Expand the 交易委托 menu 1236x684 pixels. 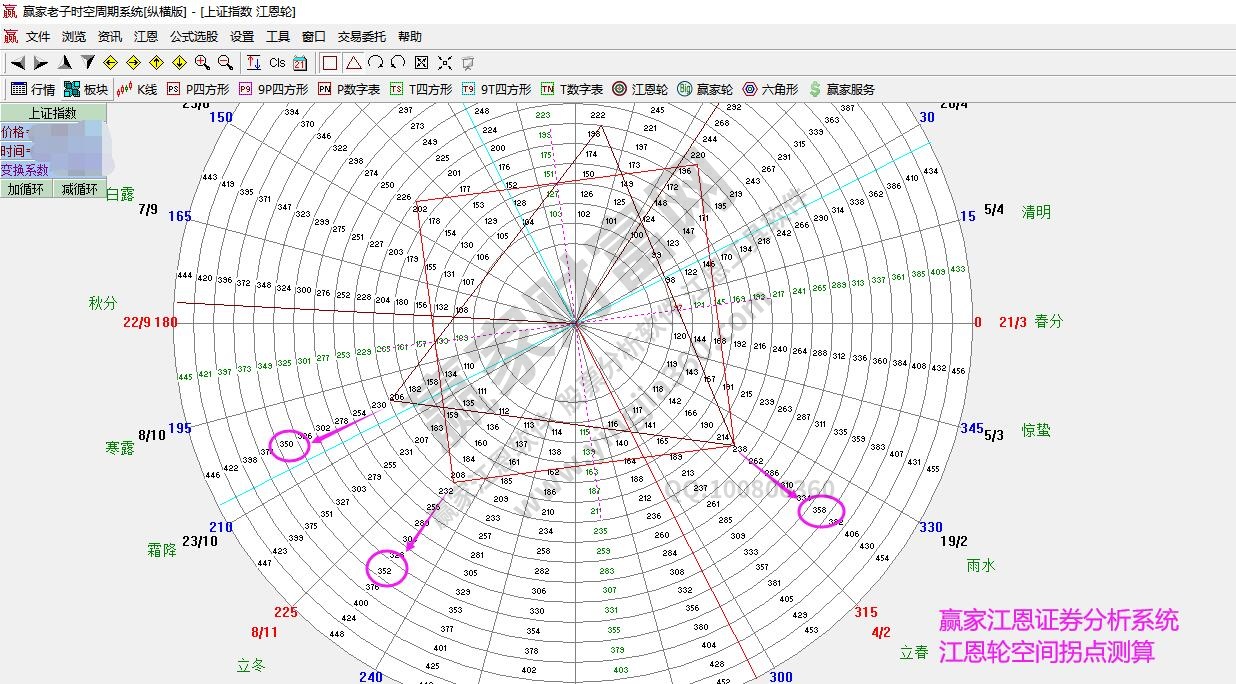pos(361,36)
